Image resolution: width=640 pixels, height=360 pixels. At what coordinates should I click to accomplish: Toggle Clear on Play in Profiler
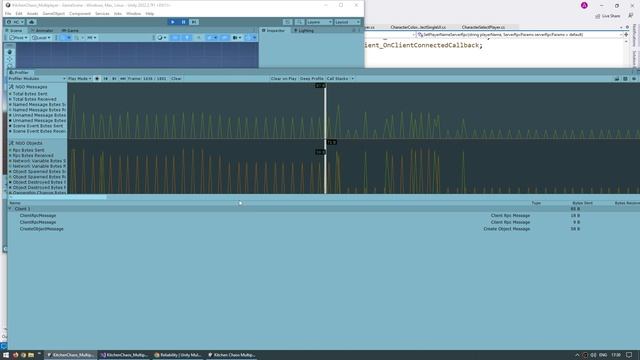(x=283, y=78)
